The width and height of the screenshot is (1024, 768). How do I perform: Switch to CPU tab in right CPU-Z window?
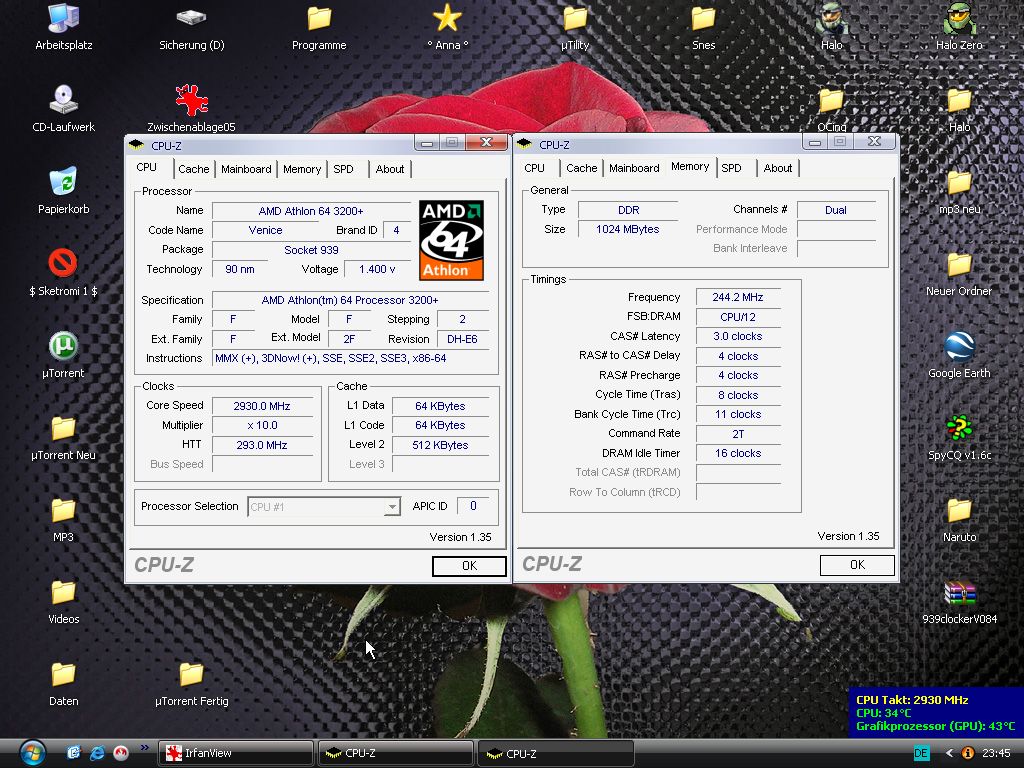pos(534,168)
